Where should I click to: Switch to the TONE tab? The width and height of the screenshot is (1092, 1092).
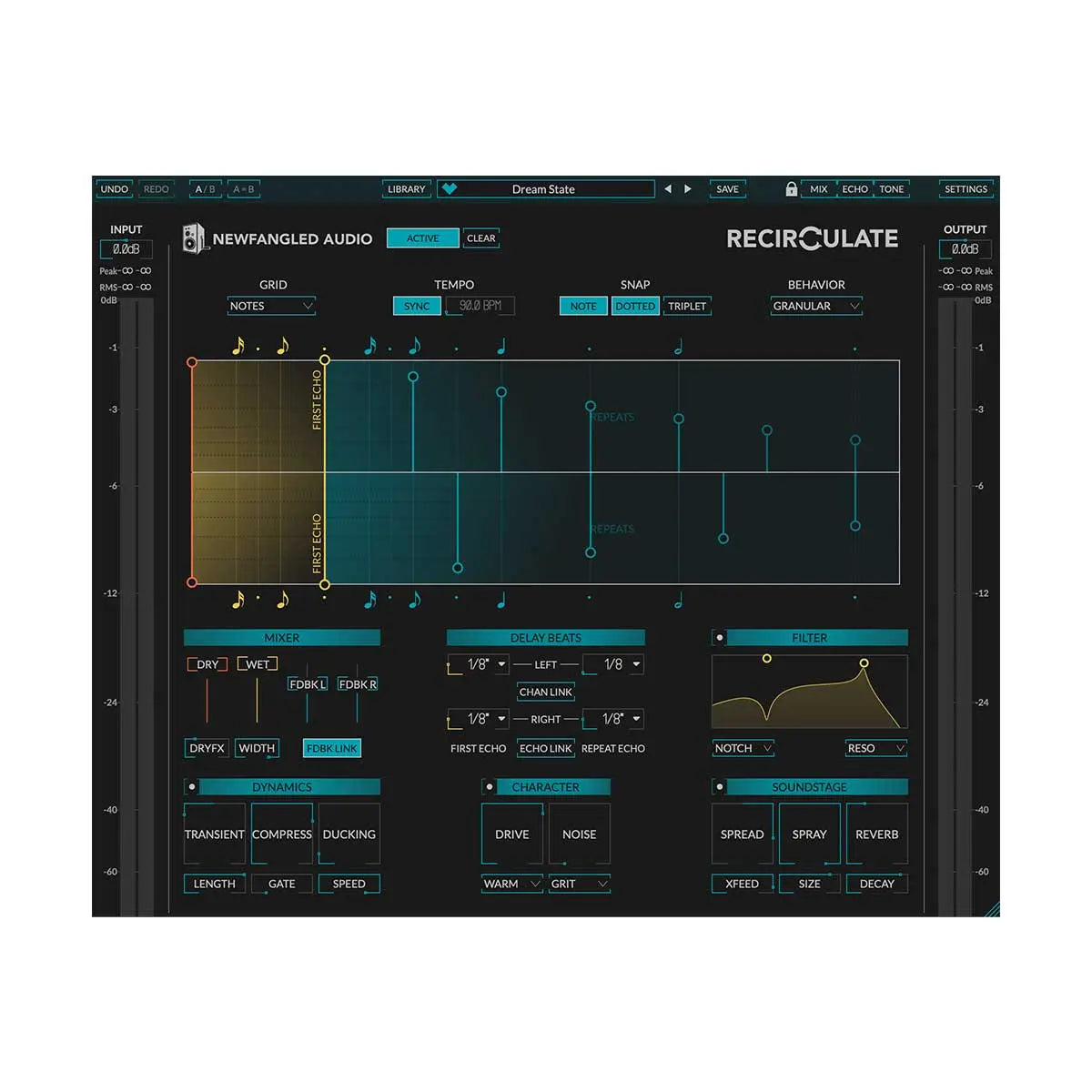click(x=892, y=189)
